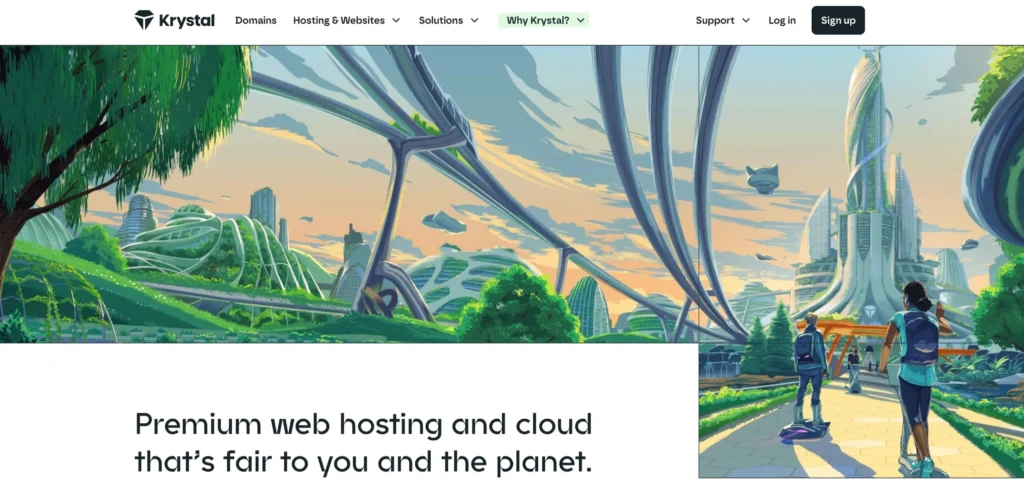Click the hoverboard under the standing rider
Viewport: 1024px width, 484px height.
pyautogui.click(x=805, y=431)
